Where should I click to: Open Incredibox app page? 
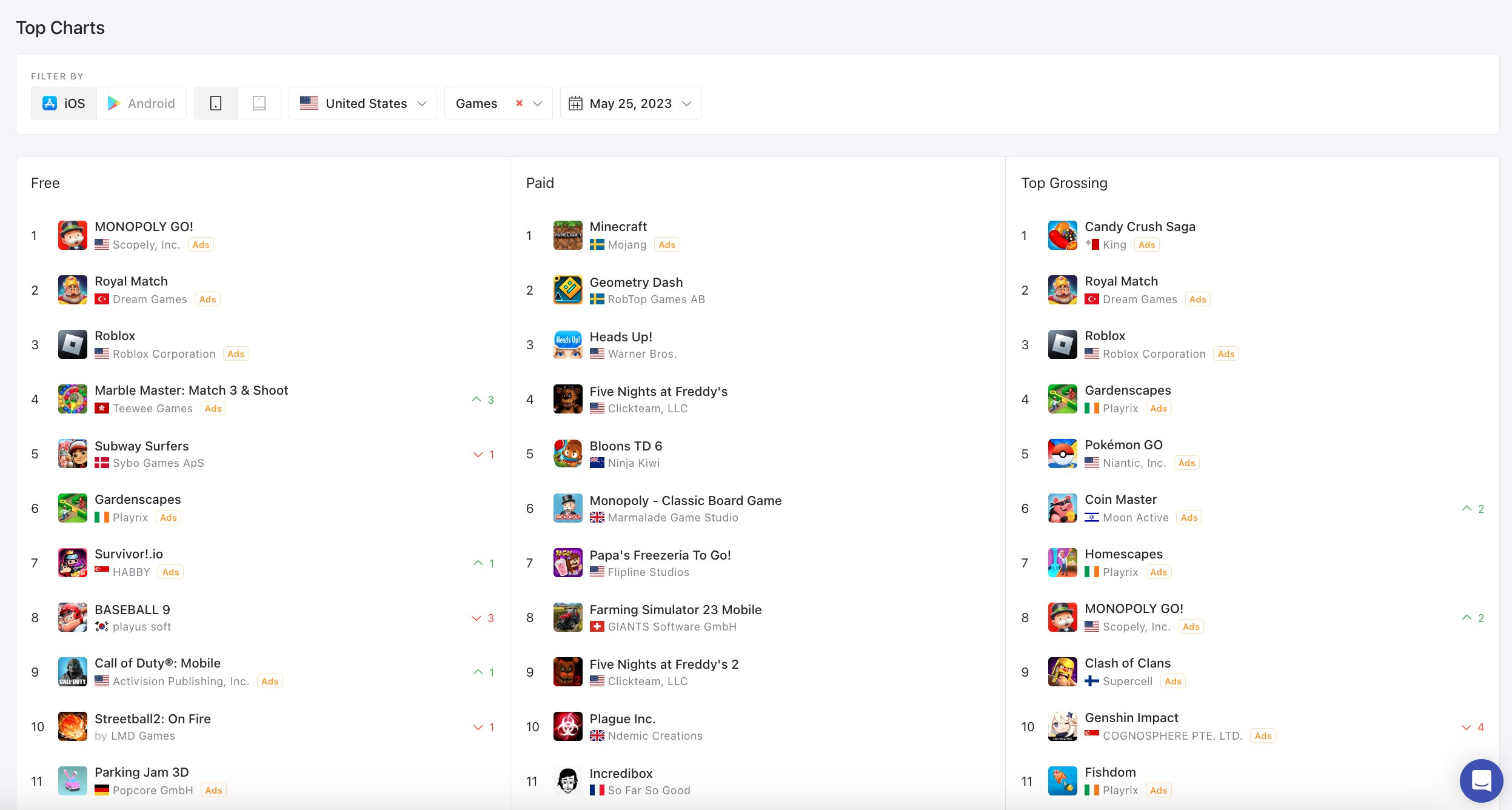[621, 773]
